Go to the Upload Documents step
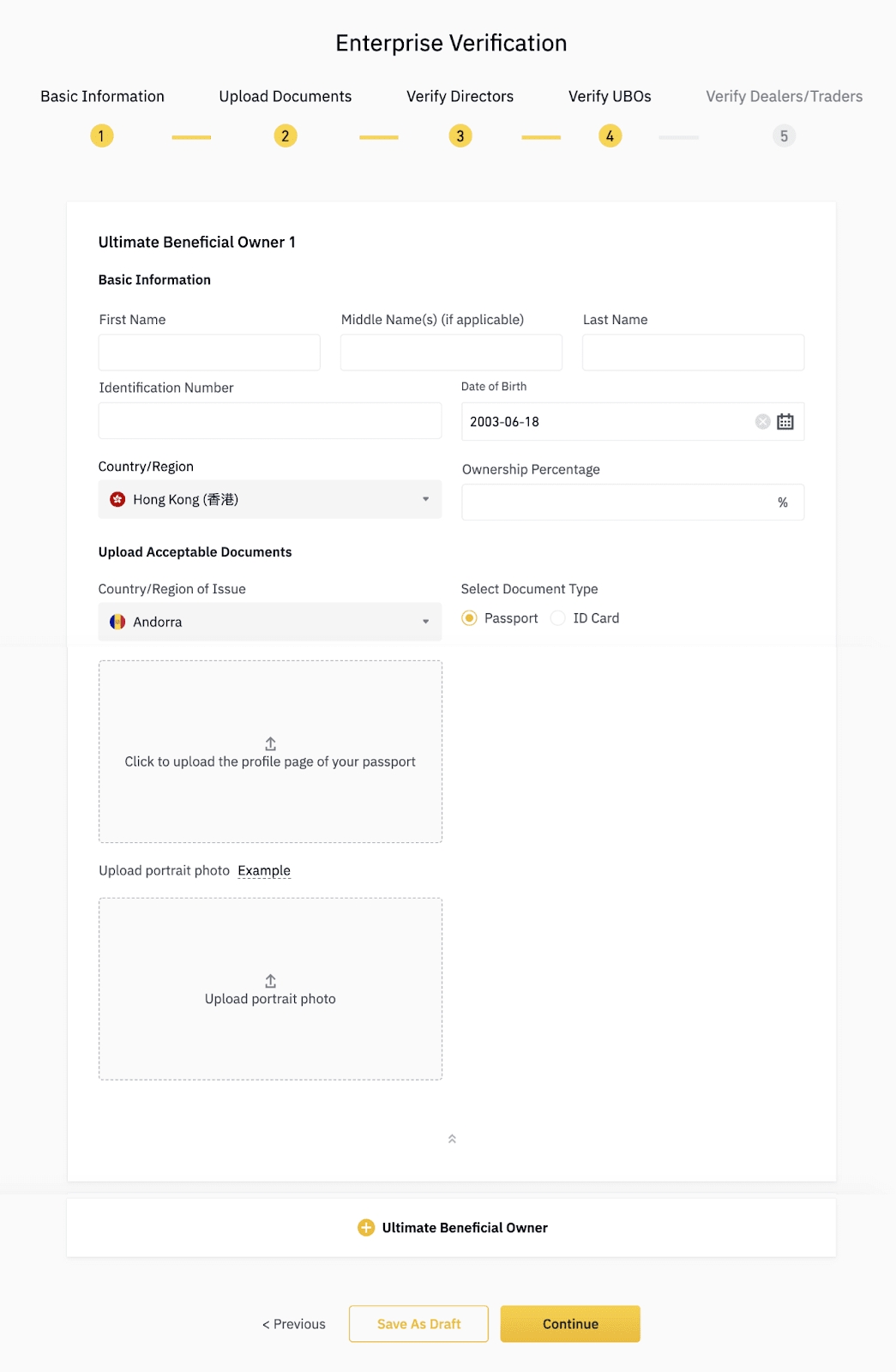Viewport: 896px width, 1372px height. [x=285, y=97]
